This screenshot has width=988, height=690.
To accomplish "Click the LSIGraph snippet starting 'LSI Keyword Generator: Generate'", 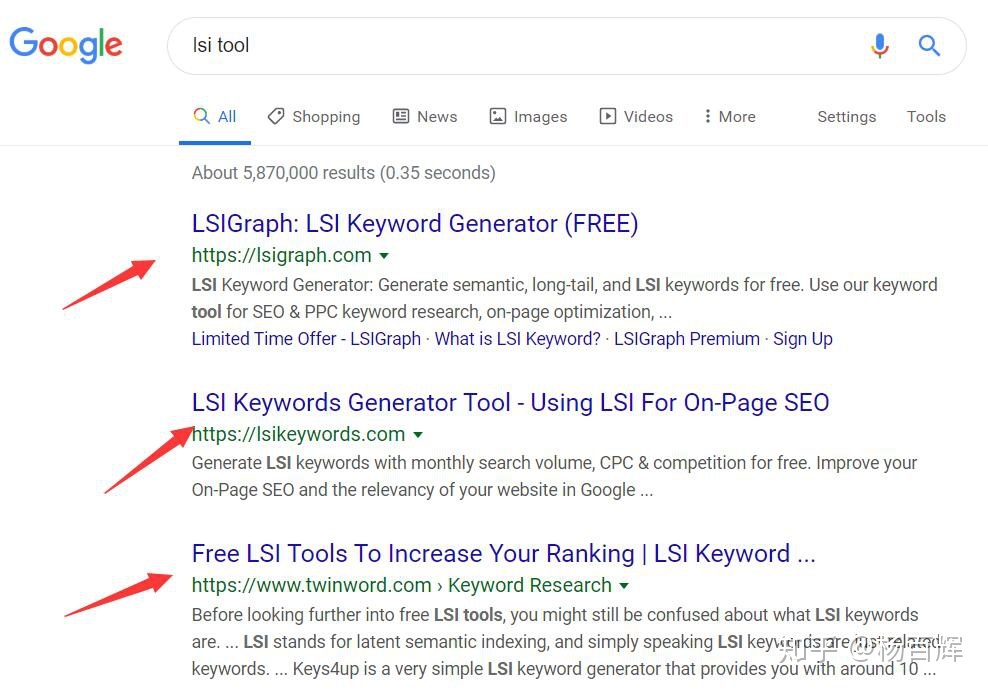I will click(x=565, y=298).
